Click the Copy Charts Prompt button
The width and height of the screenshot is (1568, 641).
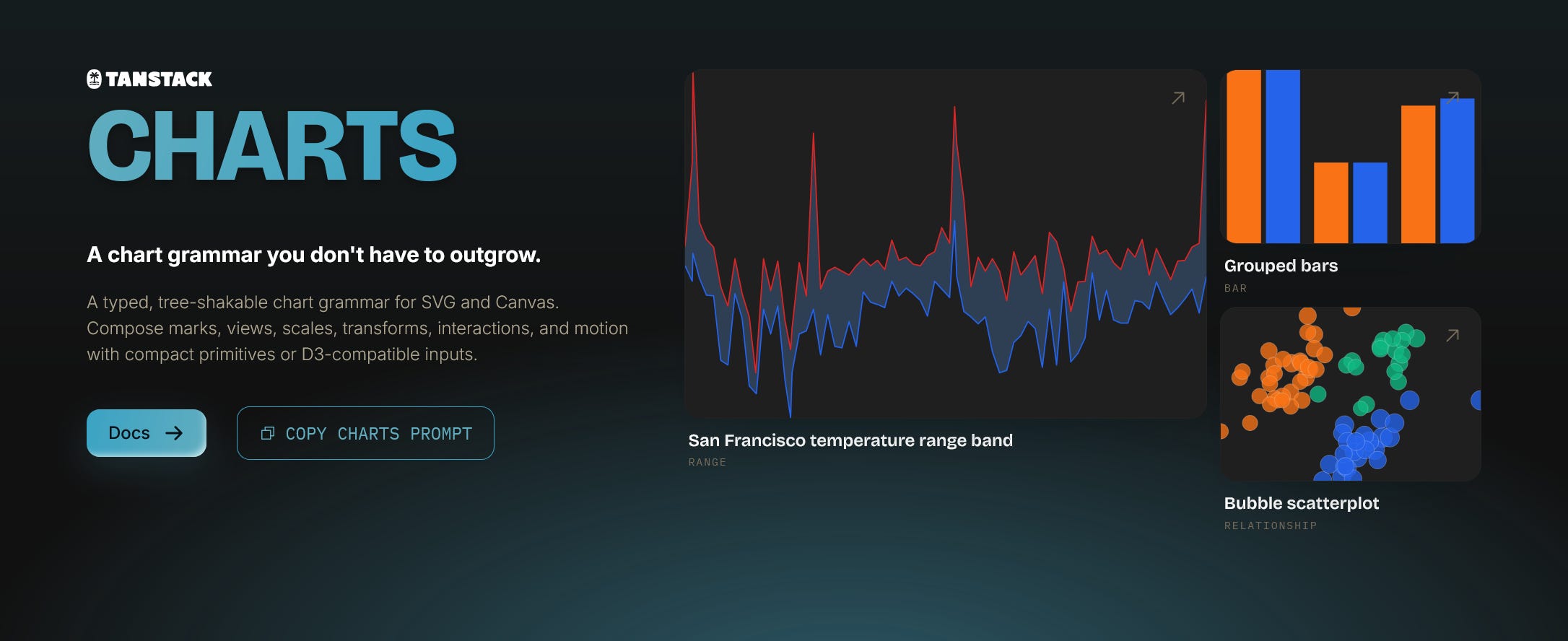(365, 433)
